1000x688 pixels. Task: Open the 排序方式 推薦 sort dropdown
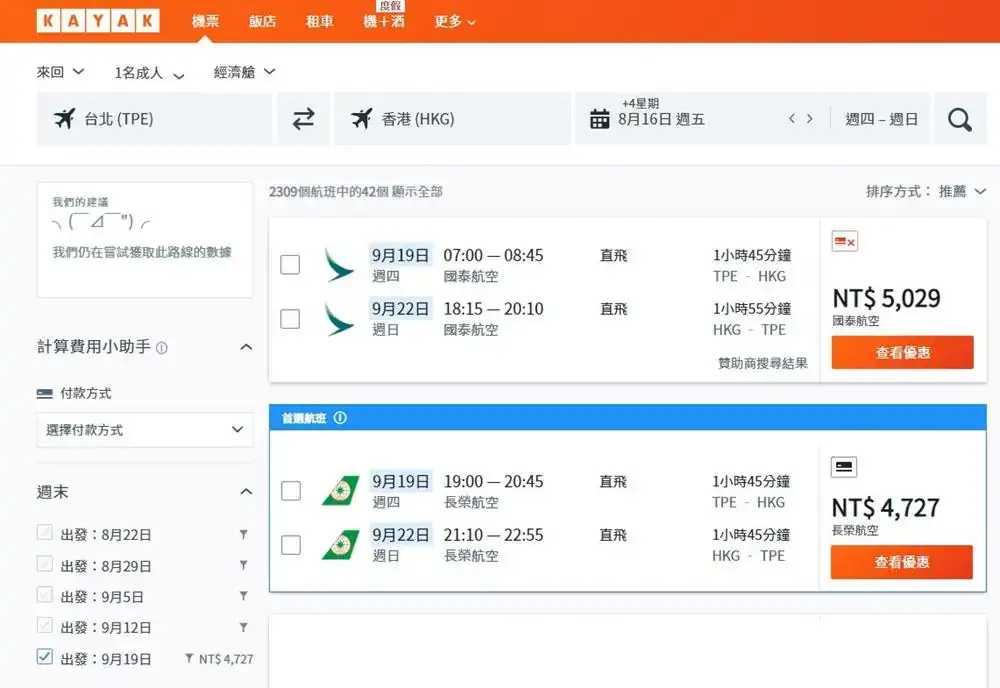coord(926,191)
